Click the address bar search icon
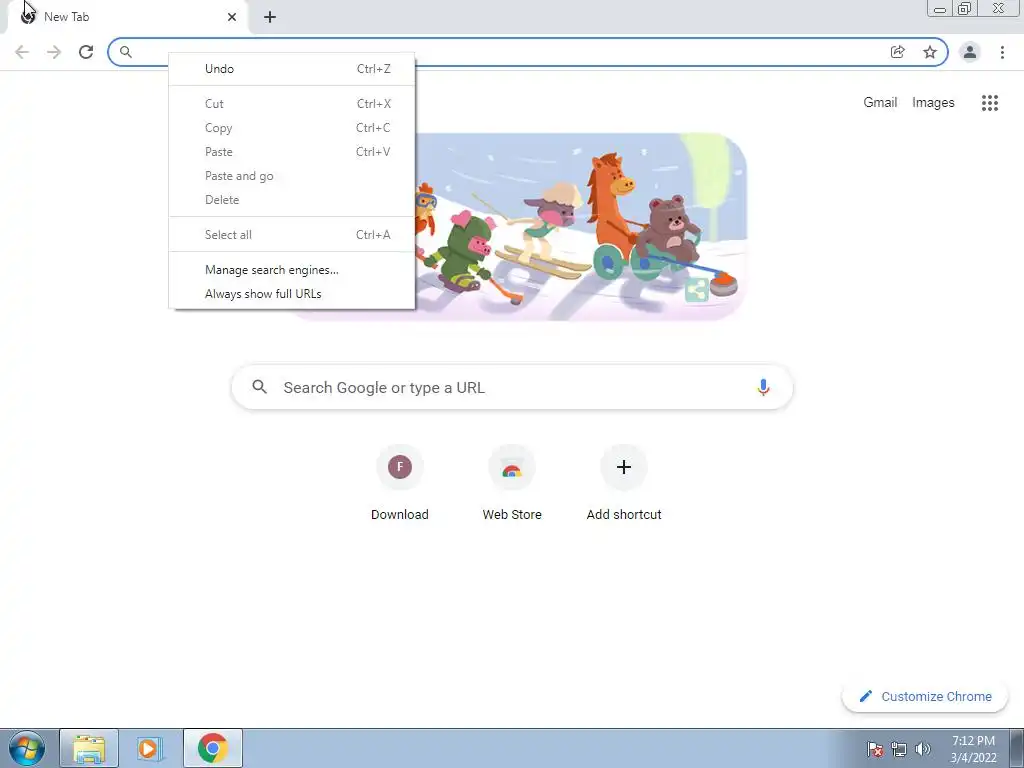Image resolution: width=1024 pixels, height=768 pixels. pyautogui.click(x=126, y=52)
